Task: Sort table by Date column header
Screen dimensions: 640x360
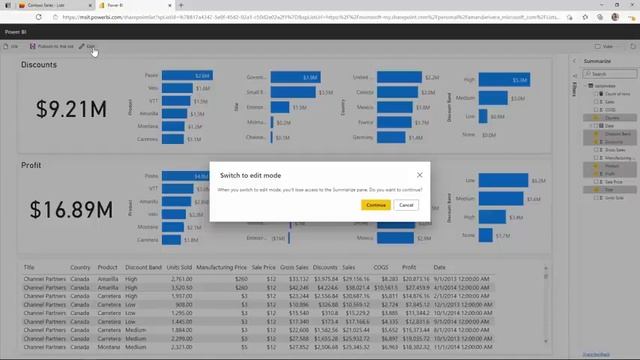Action: pyautogui.click(x=440, y=267)
